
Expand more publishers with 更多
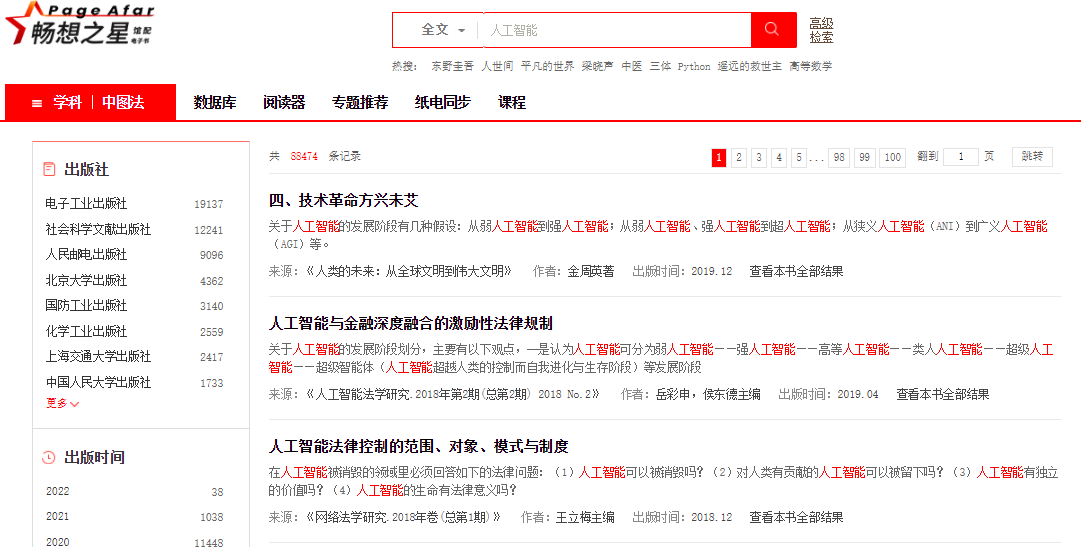pos(62,403)
